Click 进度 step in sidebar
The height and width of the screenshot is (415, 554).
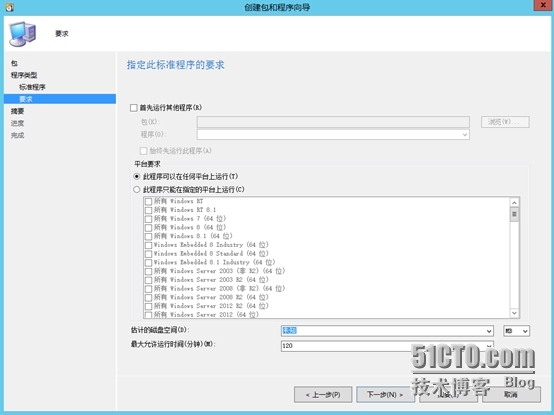[17, 123]
